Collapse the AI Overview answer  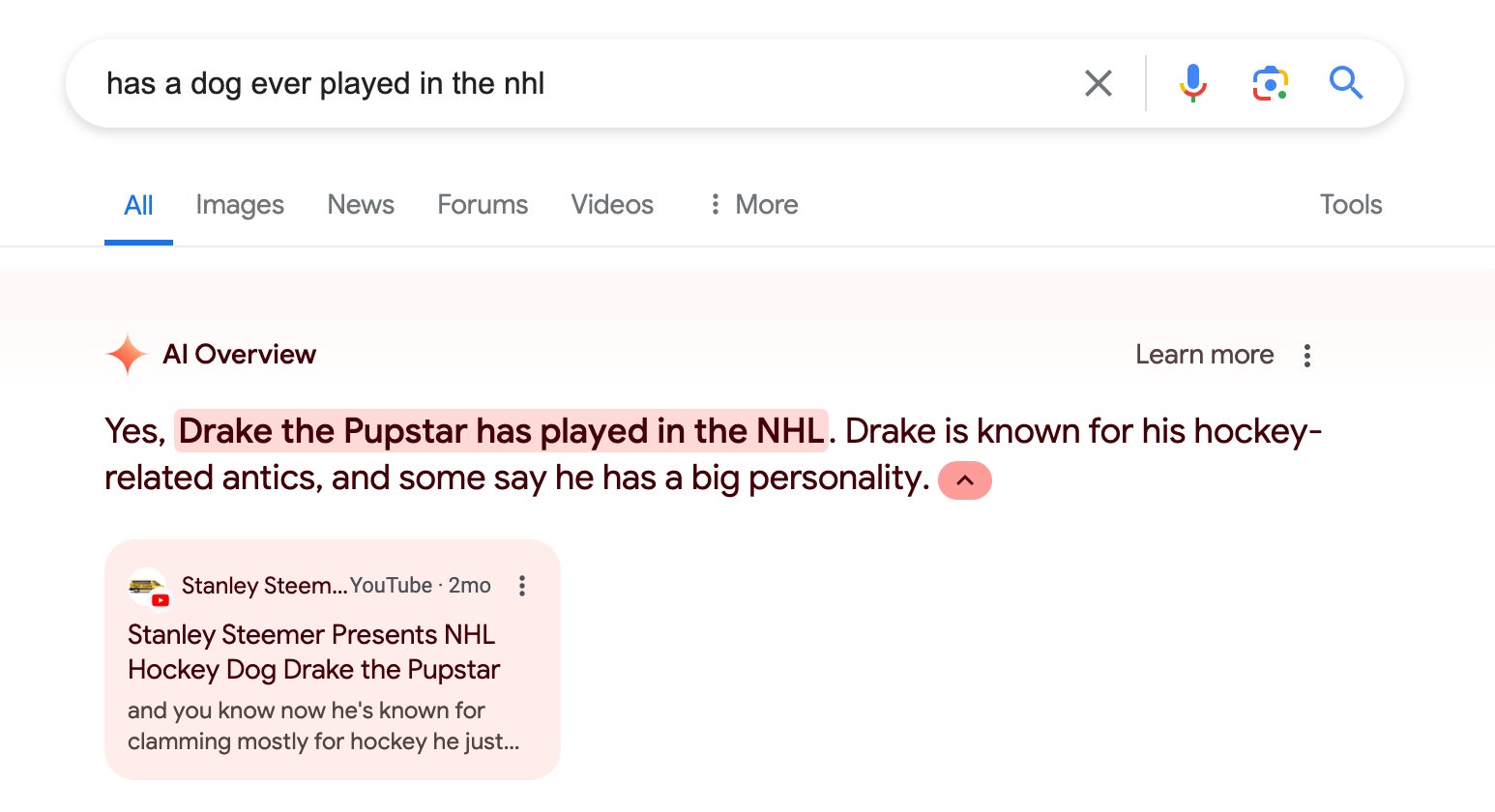coord(963,479)
